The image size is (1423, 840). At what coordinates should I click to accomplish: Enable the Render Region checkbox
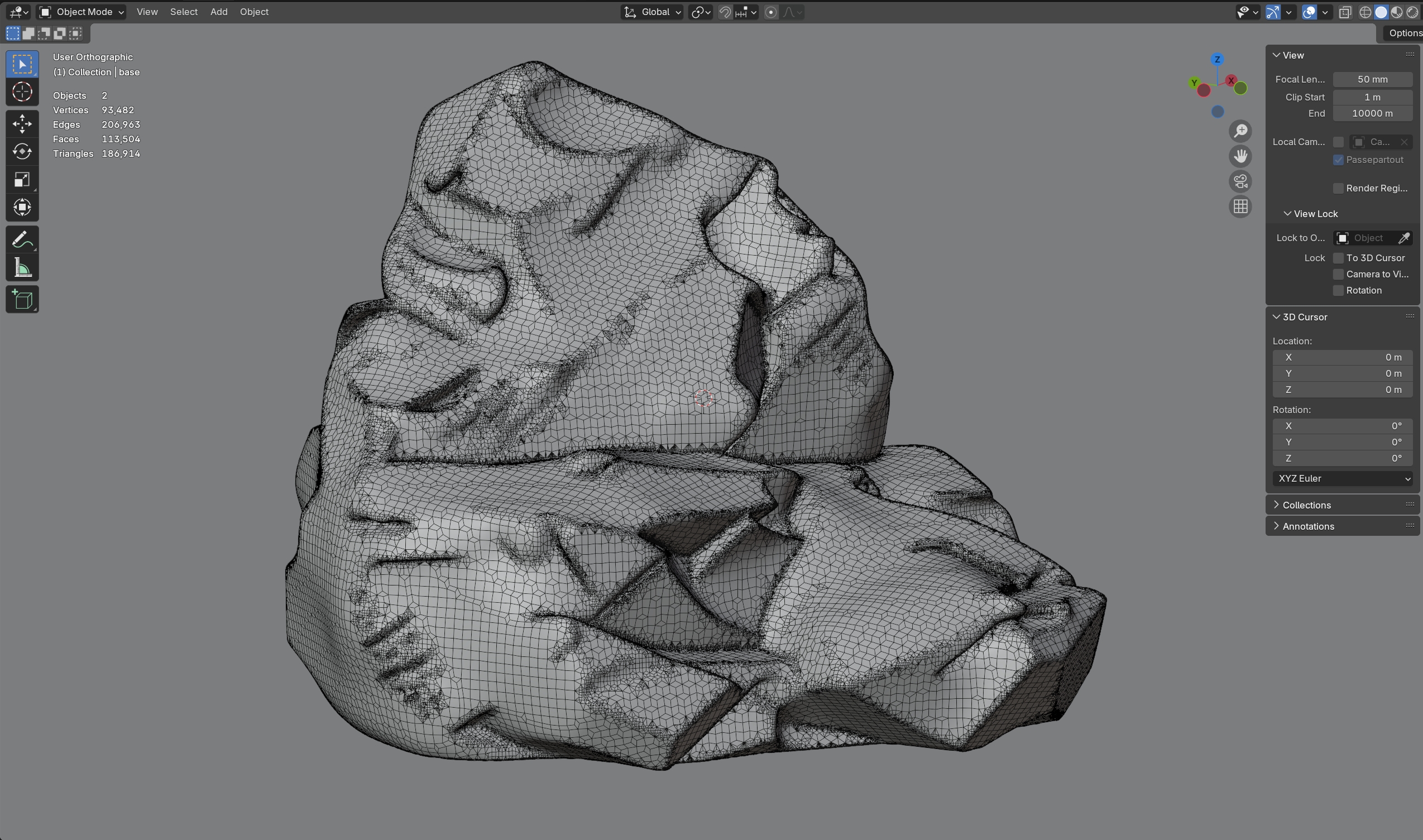coord(1338,189)
